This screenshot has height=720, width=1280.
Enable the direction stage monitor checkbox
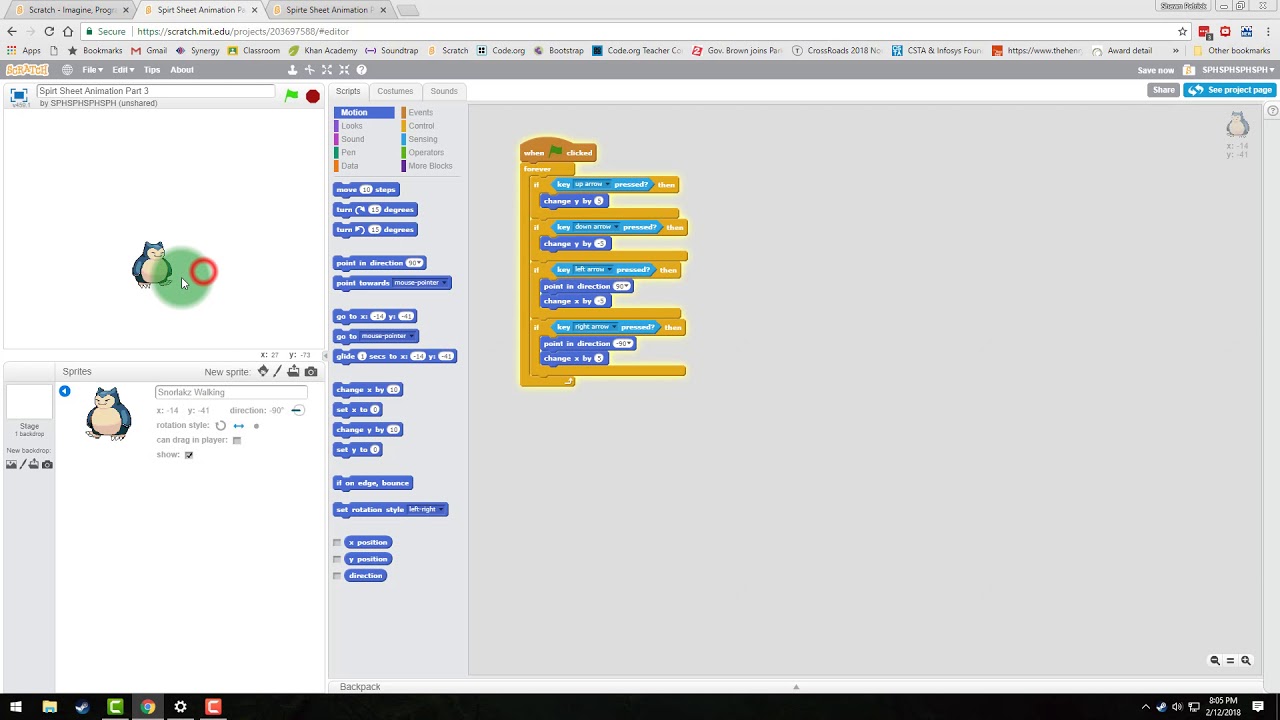pyautogui.click(x=337, y=576)
